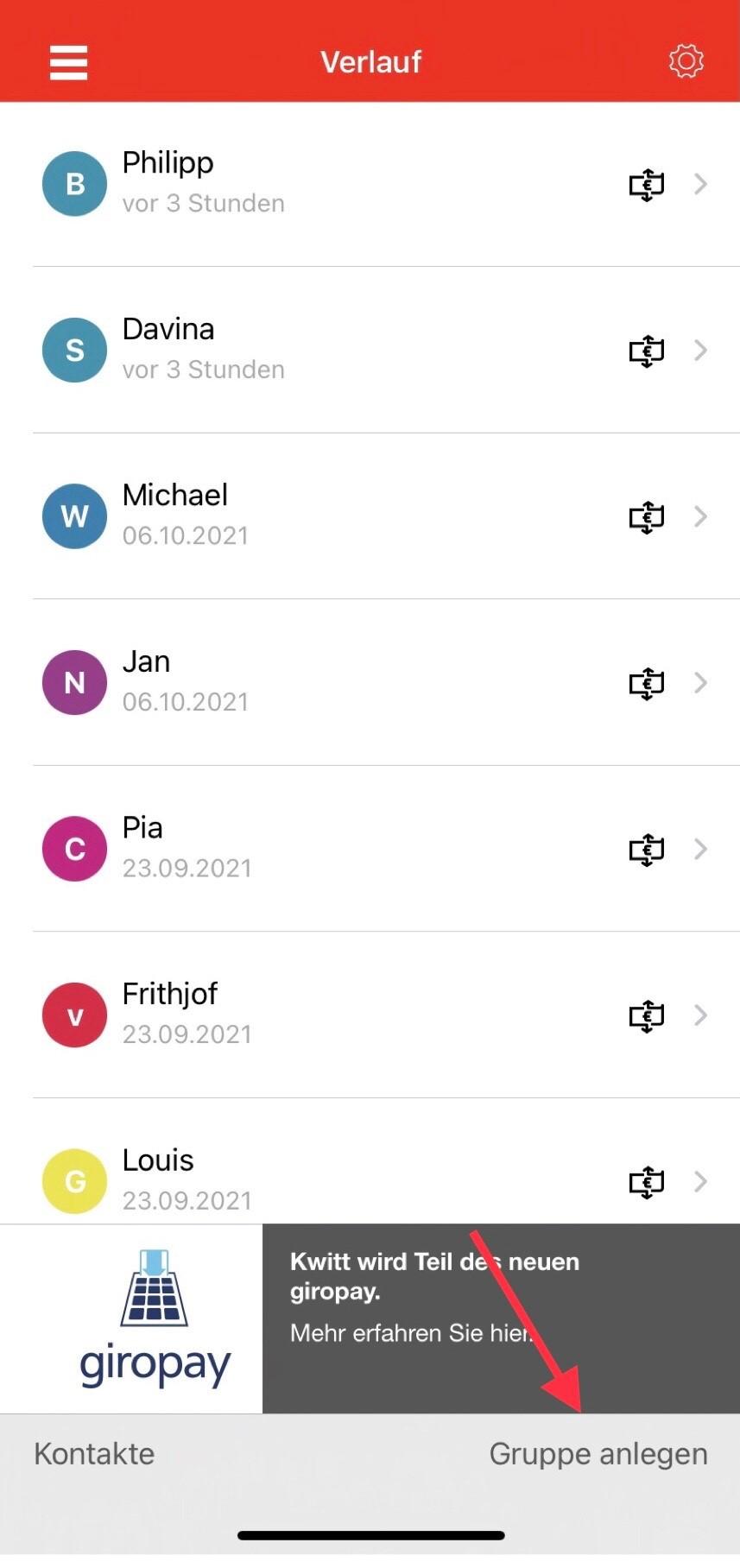Tap money transfer icon for Louis
This screenshot has height=1568, width=740.
pos(646,1181)
